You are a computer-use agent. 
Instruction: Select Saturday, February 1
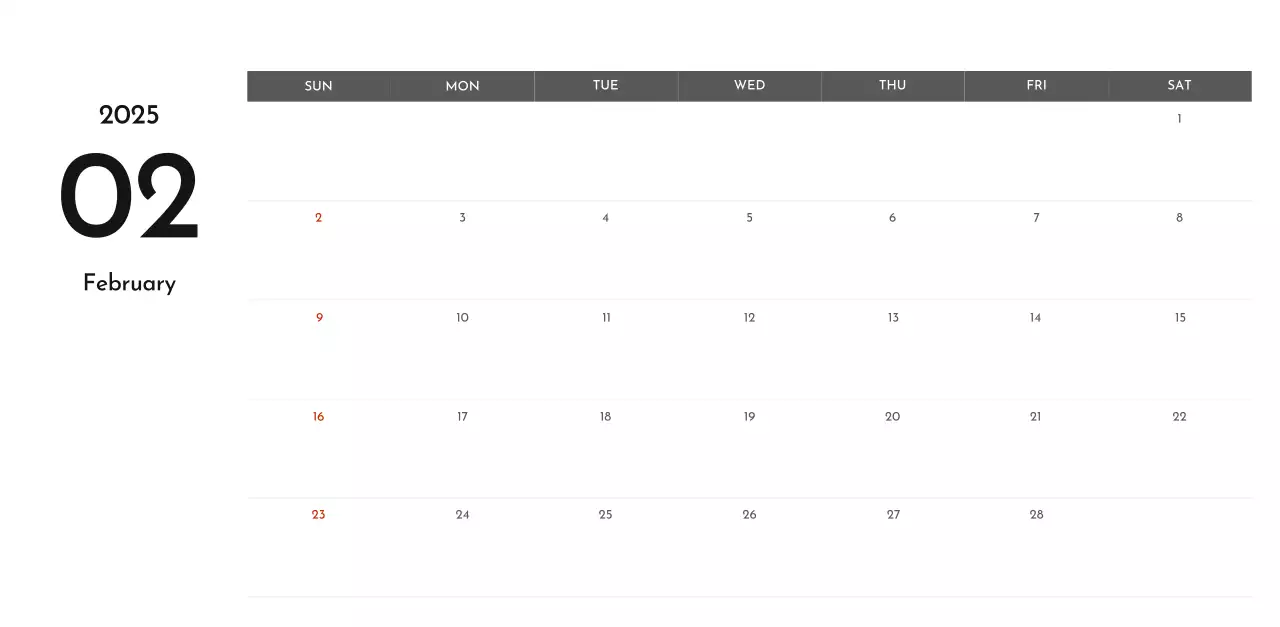coord(1179,119)
